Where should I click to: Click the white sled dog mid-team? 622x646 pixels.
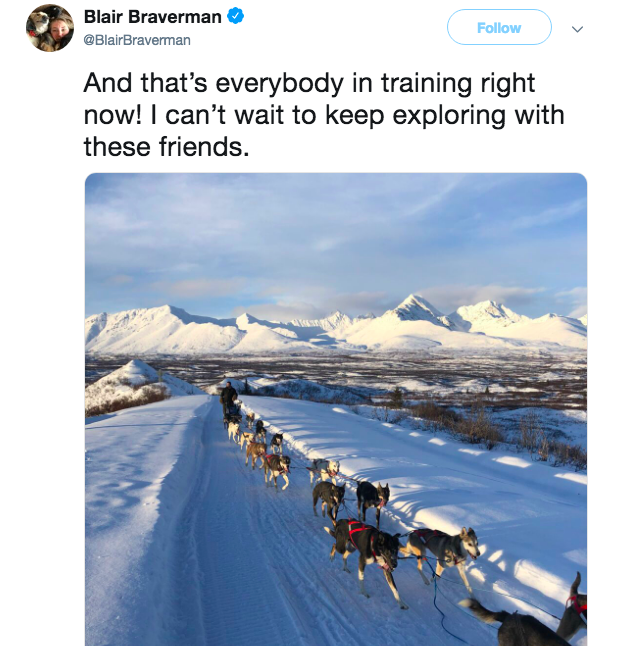(x=325, y=470)
